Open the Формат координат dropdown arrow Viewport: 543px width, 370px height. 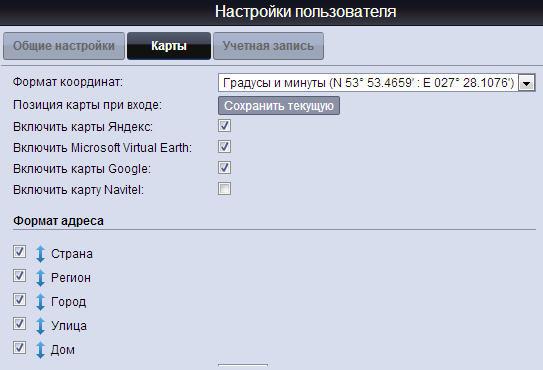[x=527, y=83]
